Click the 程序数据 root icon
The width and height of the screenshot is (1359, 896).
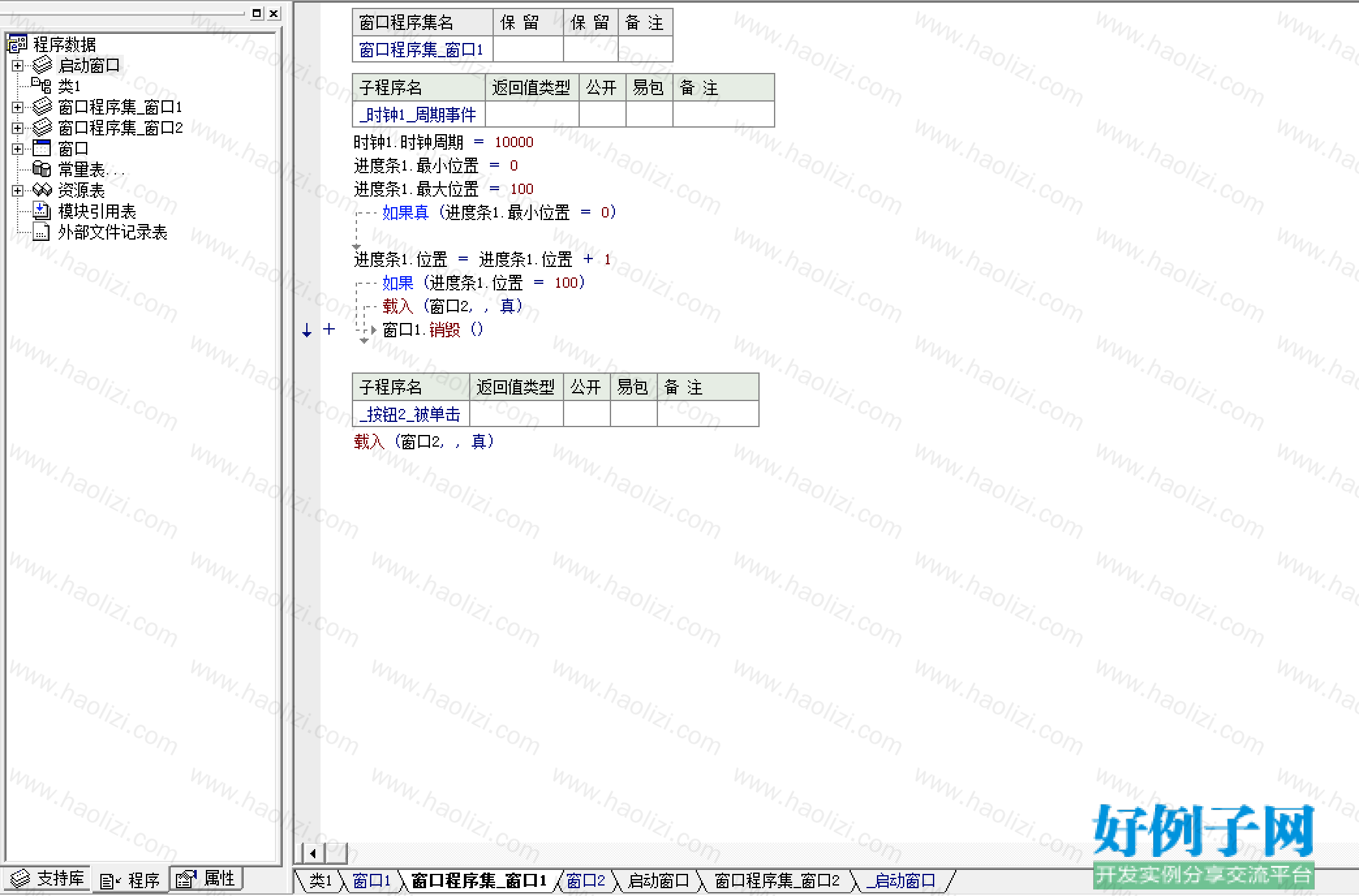(17, 44)
